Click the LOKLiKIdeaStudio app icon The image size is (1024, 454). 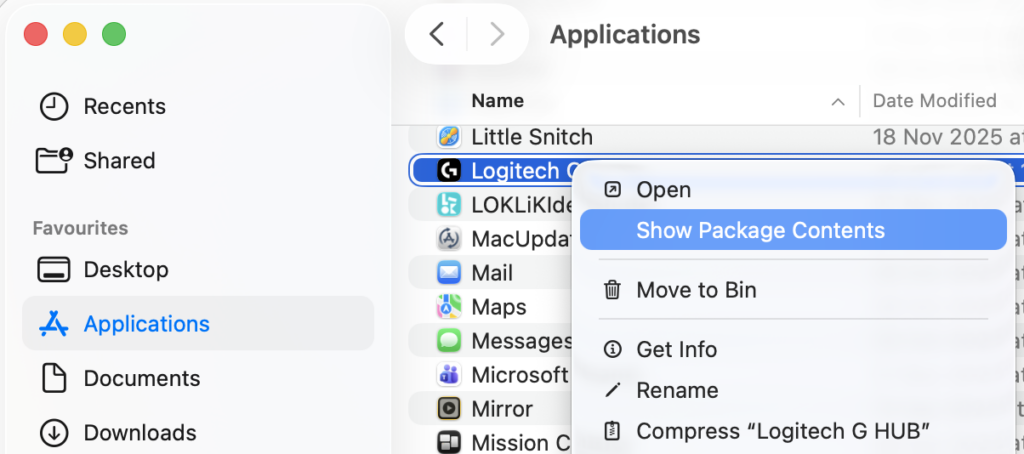pyautogui.click(x=449, y=205)
